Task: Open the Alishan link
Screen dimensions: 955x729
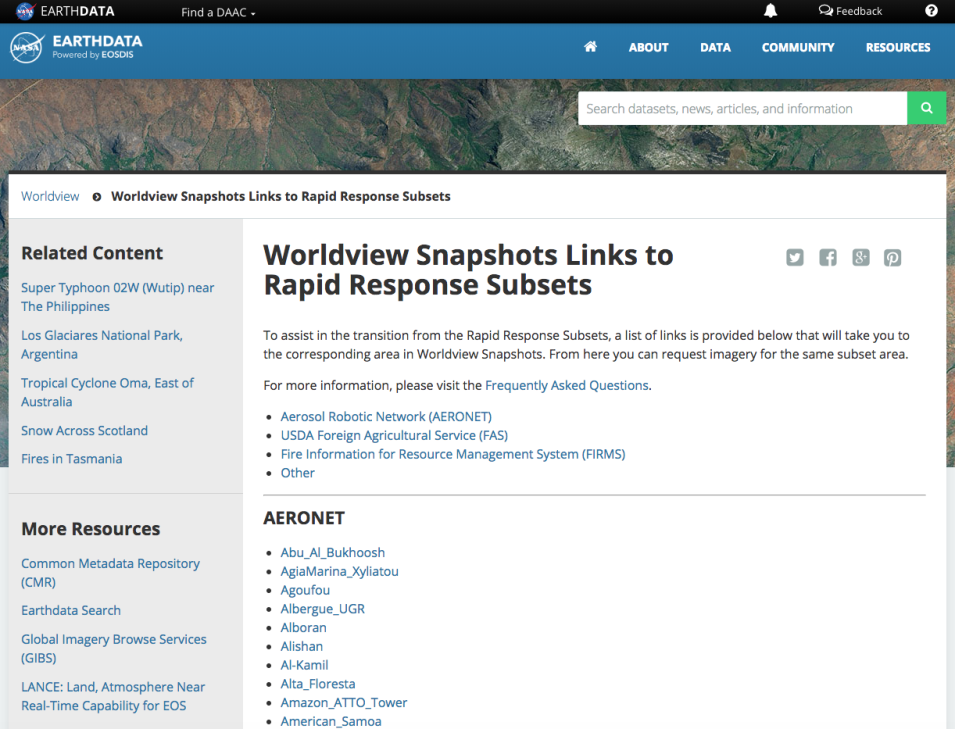Action: [301, 646]
